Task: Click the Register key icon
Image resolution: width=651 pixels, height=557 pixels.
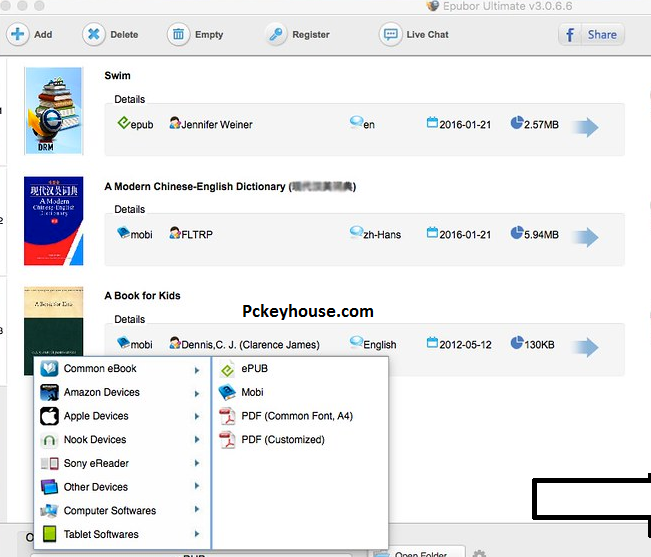Action: [276, 34]
